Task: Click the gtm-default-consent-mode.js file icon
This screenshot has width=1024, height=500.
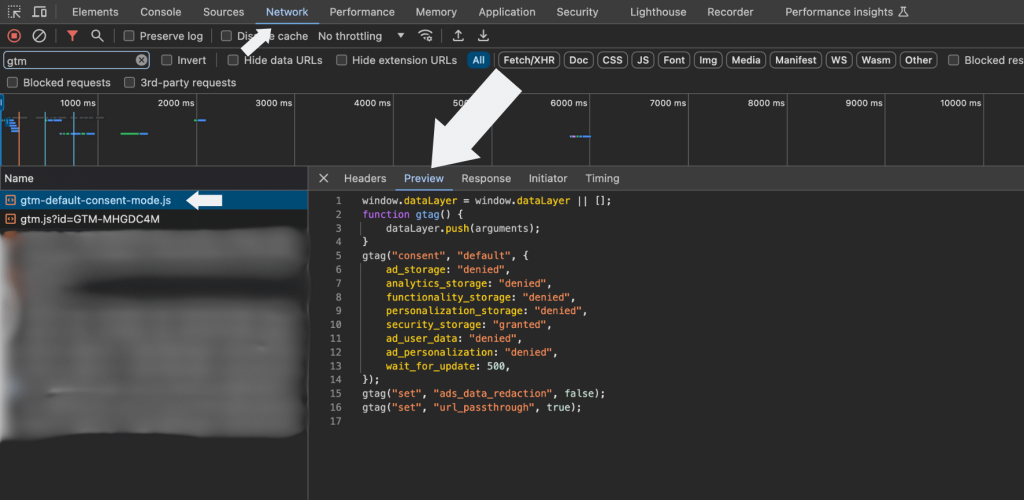Action: pyautogui.click(x=10, y=200)
